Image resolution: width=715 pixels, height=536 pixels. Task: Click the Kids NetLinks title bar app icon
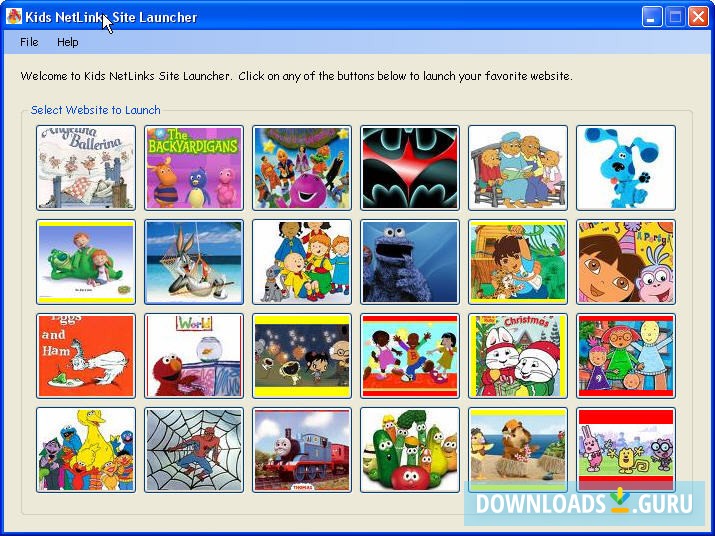point(14,17)
